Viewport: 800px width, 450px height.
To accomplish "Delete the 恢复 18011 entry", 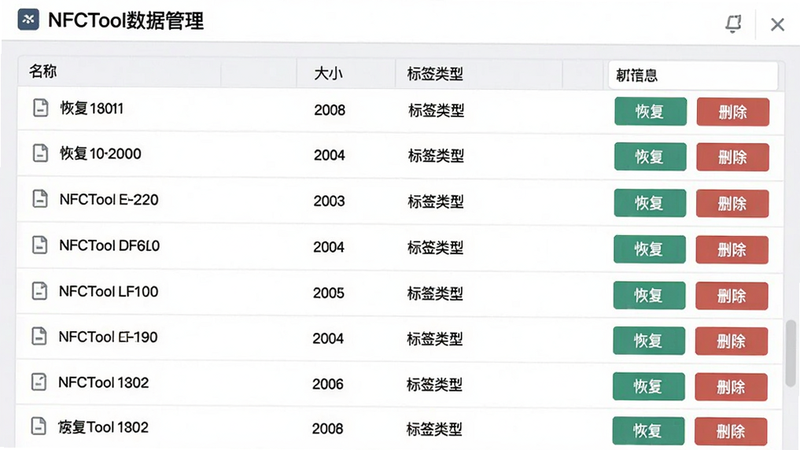I will point(733,112).
